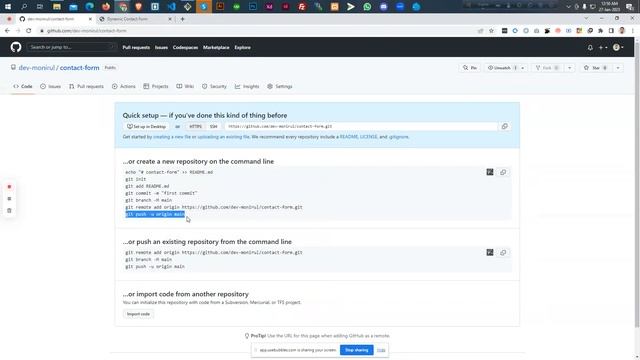
Task: Open the dev-monirul owner link
Action: pyautogui.click(x=37, y=68)
